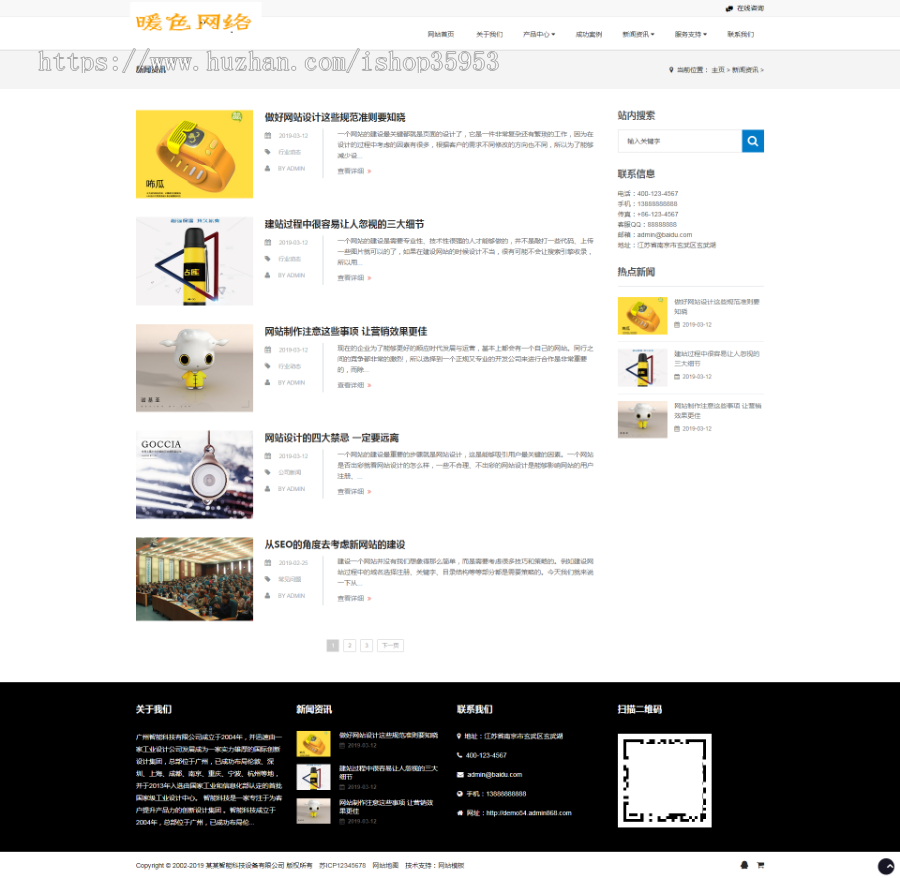Image resolution: width=900 pixels, height=878 pixels.
Task: Click the blue search magnifier icon
Action: pos(753,141)
